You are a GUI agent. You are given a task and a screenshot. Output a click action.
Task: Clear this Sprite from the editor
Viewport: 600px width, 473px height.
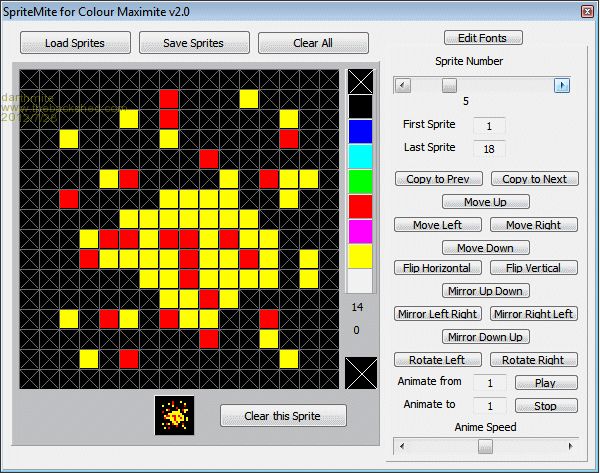(x=283, y=416)
